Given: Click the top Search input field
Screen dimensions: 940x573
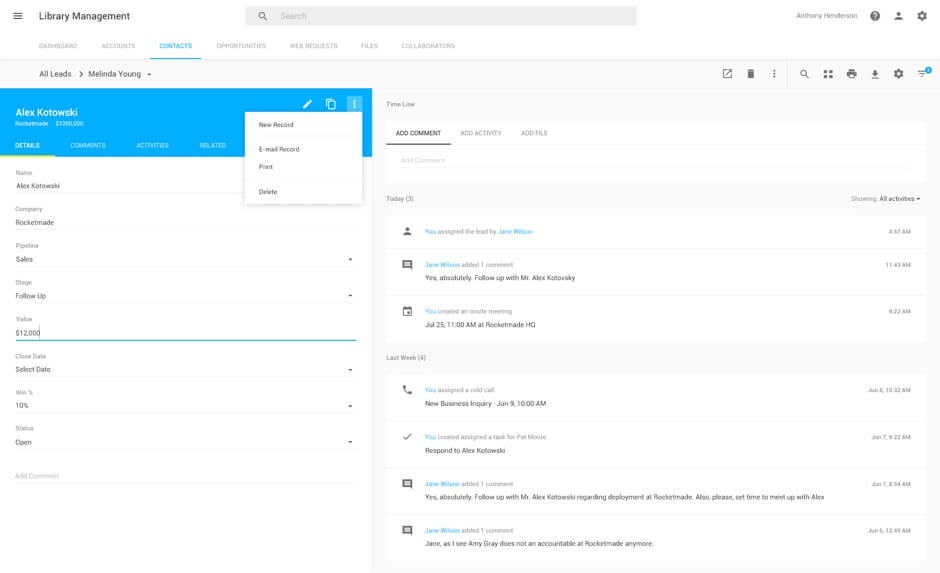Looking at the screenshot, I should pyautogui.click(x=450, y=16).
